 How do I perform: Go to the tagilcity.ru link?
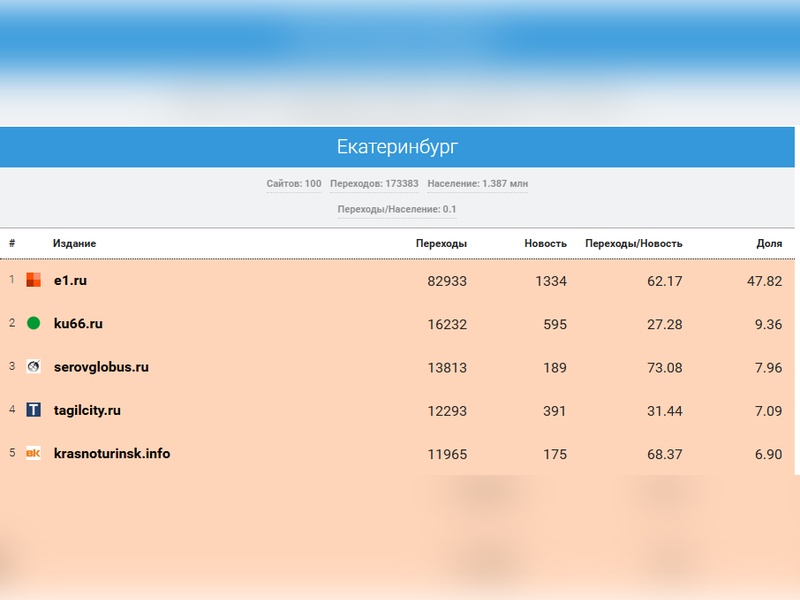click(87, 410)
